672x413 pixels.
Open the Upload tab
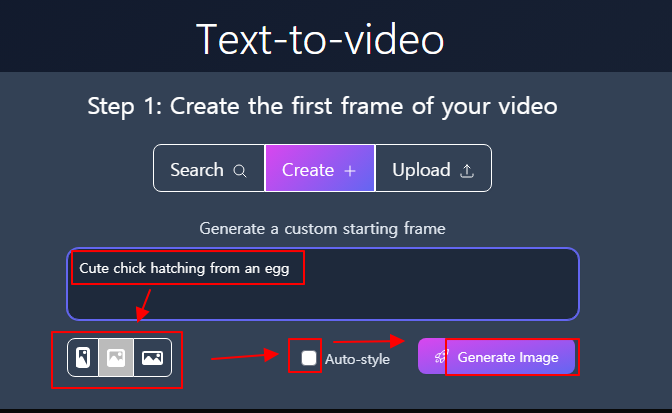433,168
